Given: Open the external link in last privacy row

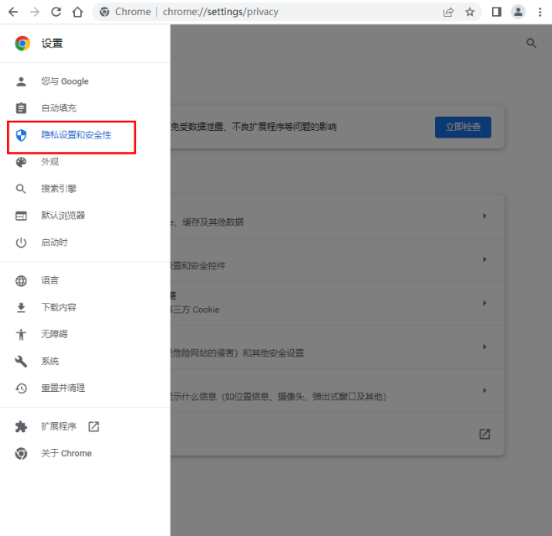Looking at the screenshot, I should [485, 434].
